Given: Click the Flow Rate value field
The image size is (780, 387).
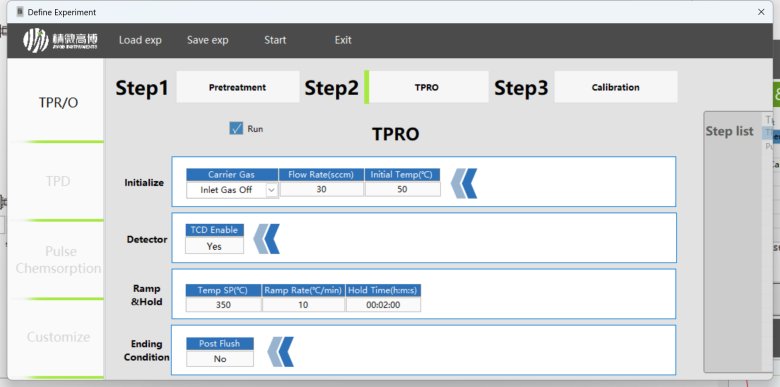Looking at the screenshot, I should pos(321,189).
